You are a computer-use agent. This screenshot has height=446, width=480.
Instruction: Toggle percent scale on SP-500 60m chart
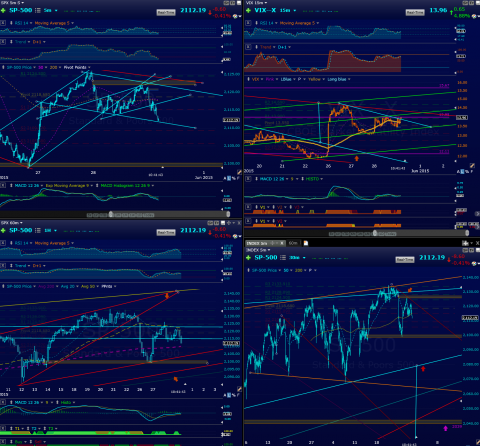click(x=234, y=395)
